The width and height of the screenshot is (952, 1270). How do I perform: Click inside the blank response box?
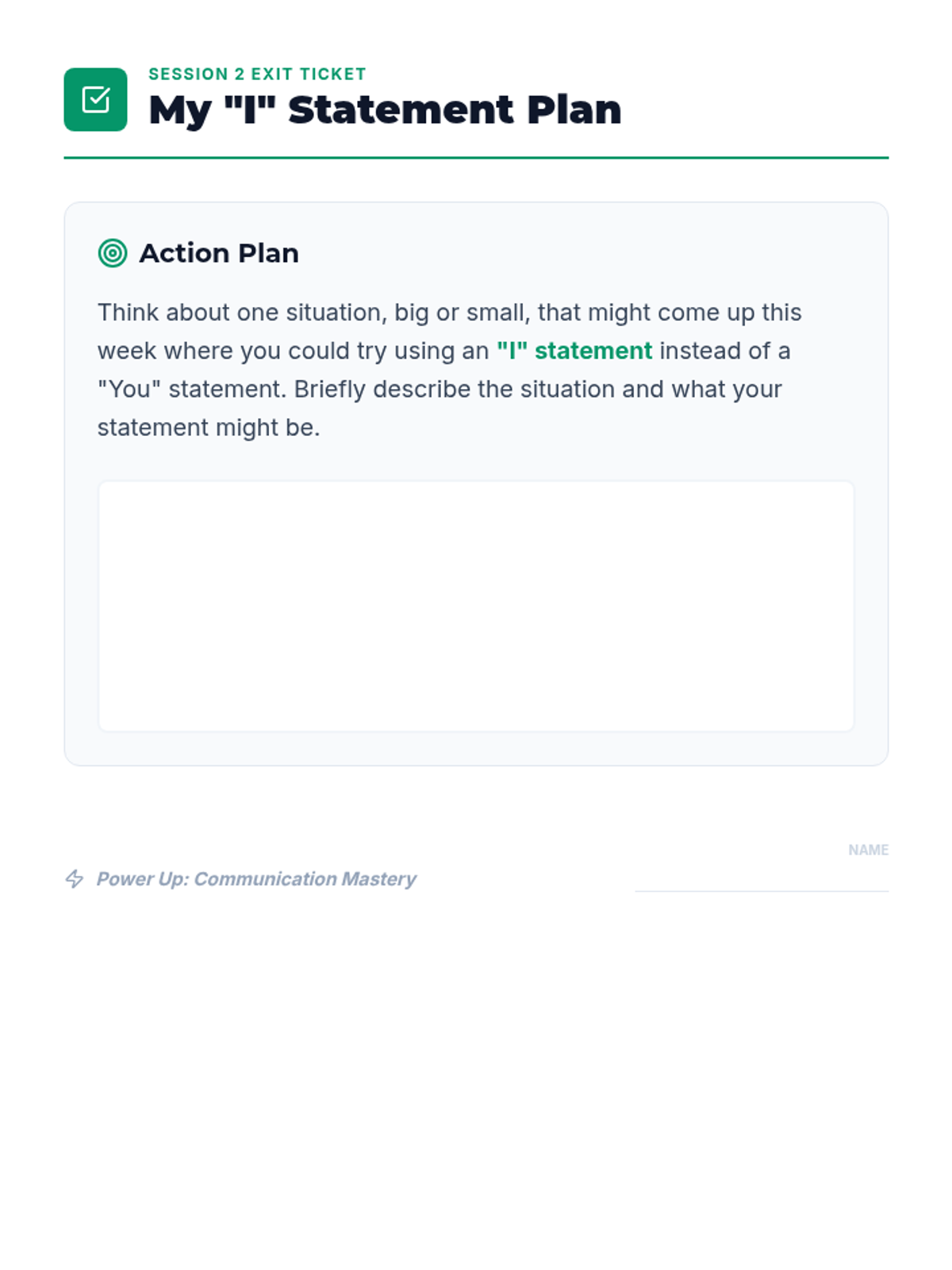(476, 606)
